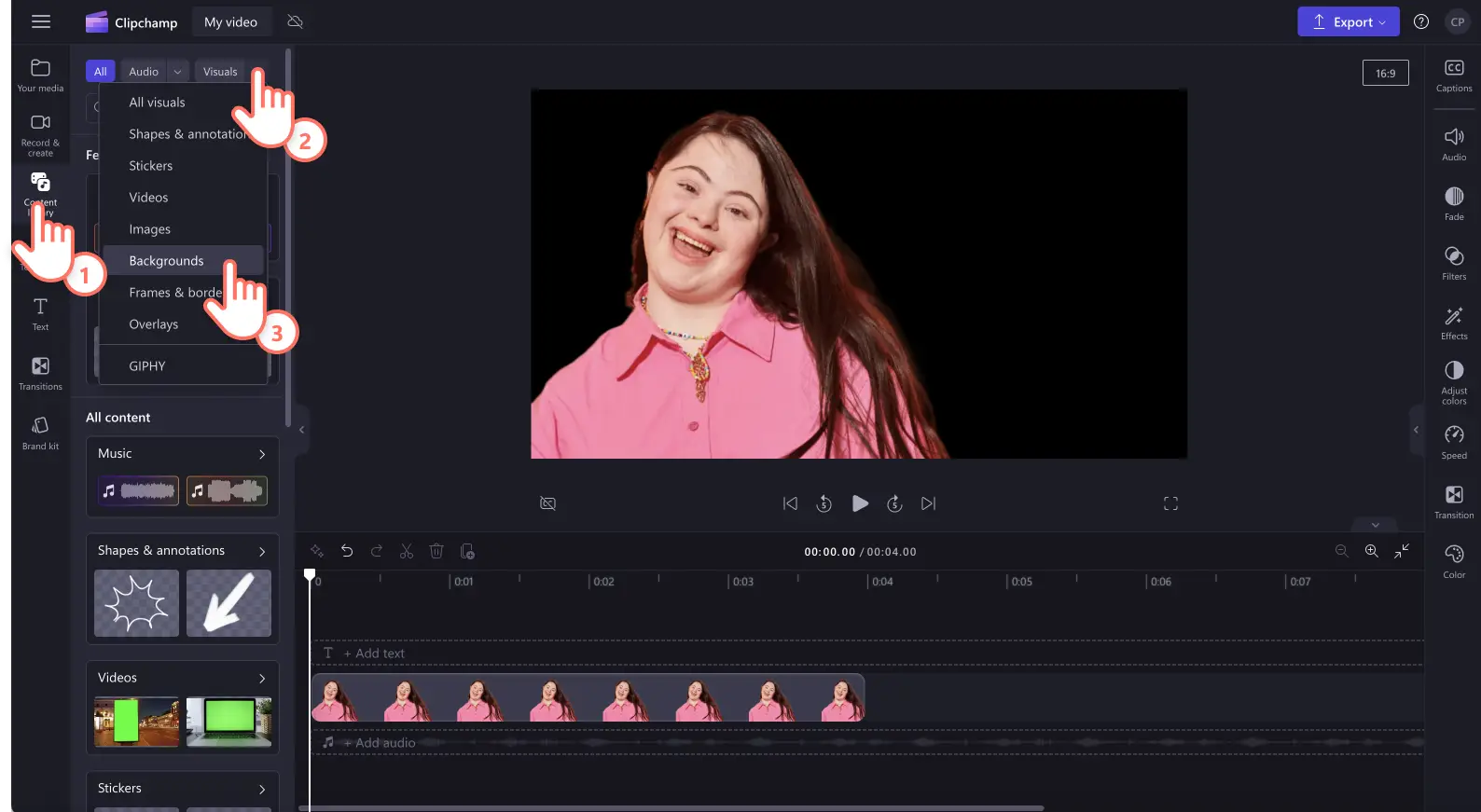
Task: Rename the My video title
Action: click(231, 21)
